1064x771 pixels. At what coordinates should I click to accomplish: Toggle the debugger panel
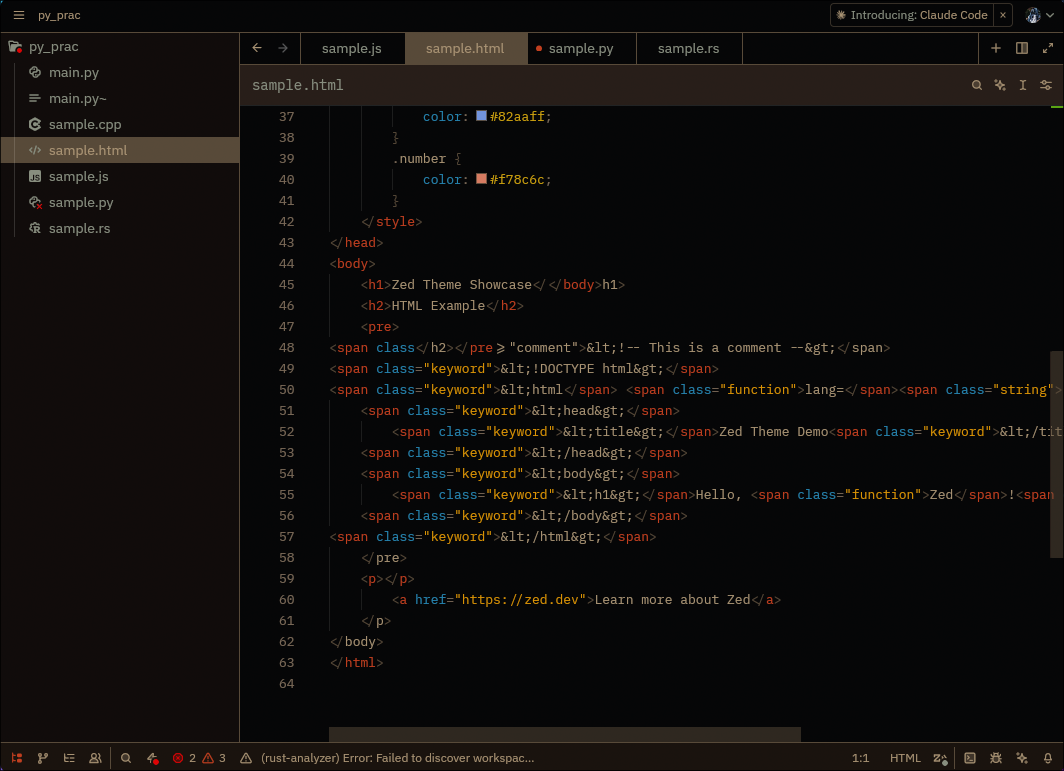click(x=995, y=758)
